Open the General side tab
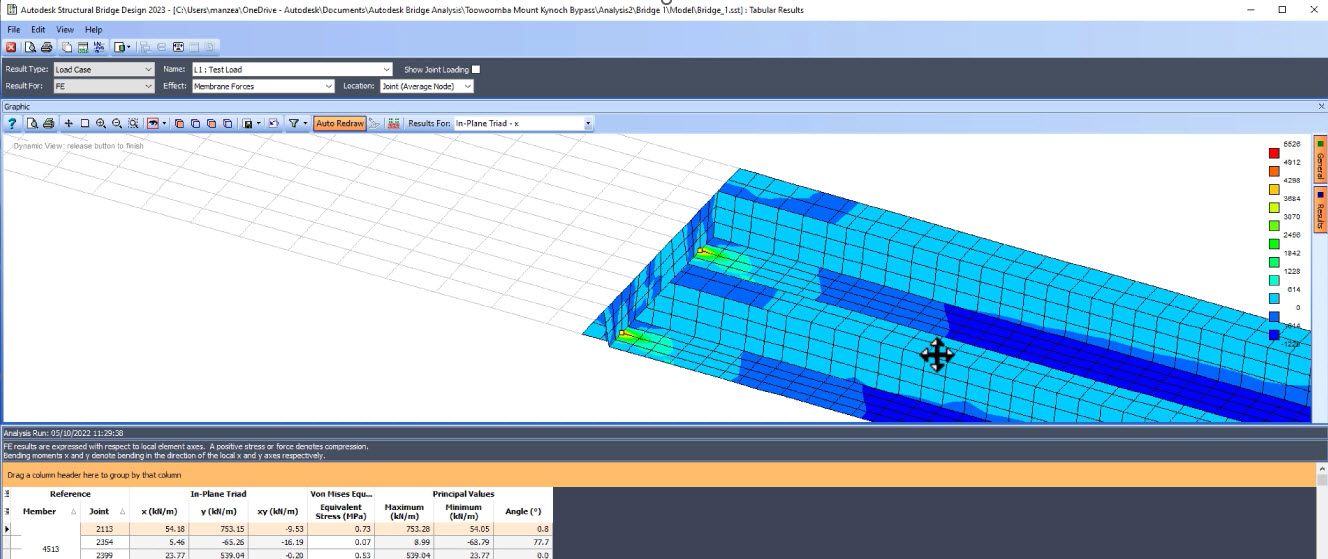The width and height of the screenshot is (1328, 559). [x=1320, y=157]
